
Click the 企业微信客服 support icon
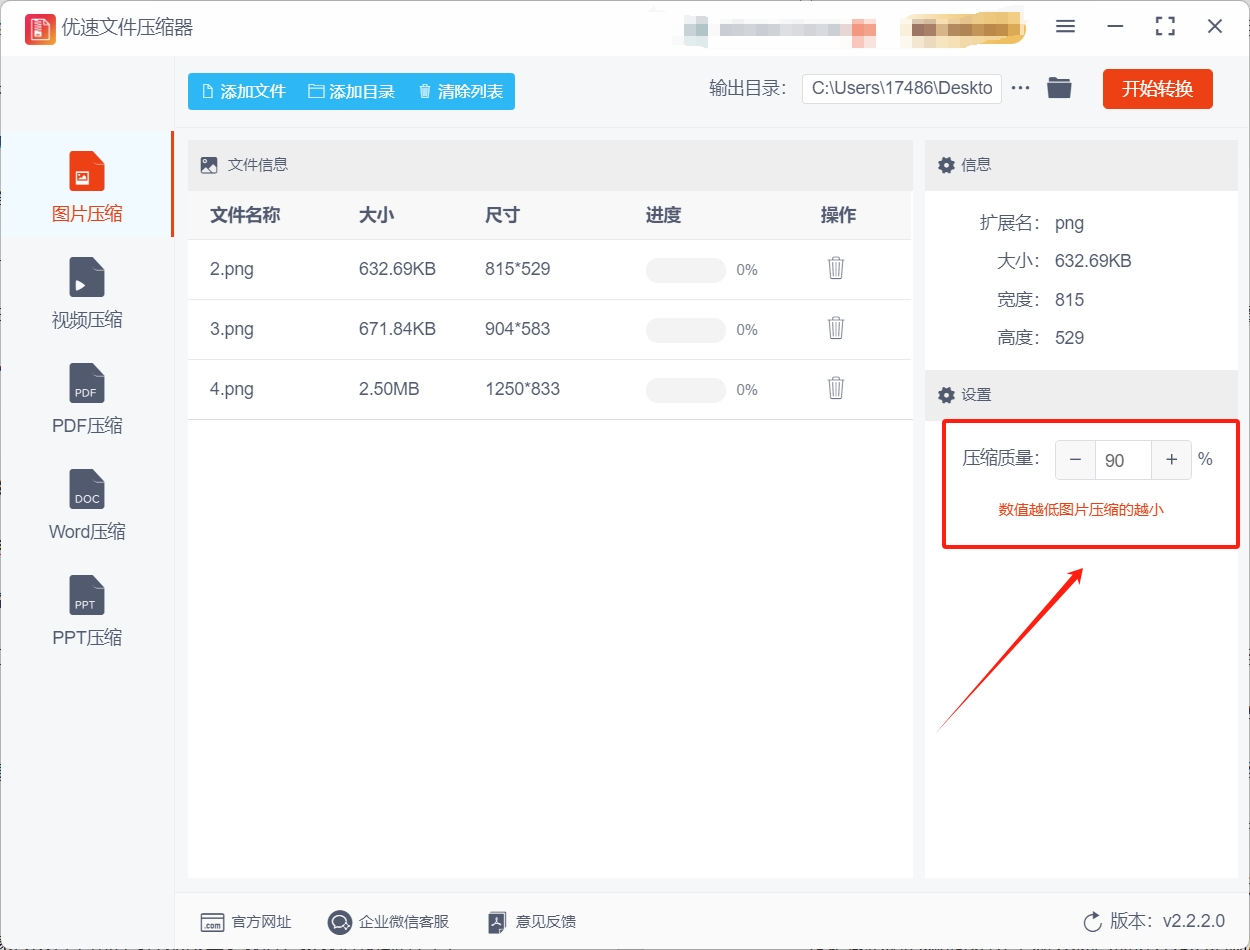pyautogui.click(x=340, y=922)
